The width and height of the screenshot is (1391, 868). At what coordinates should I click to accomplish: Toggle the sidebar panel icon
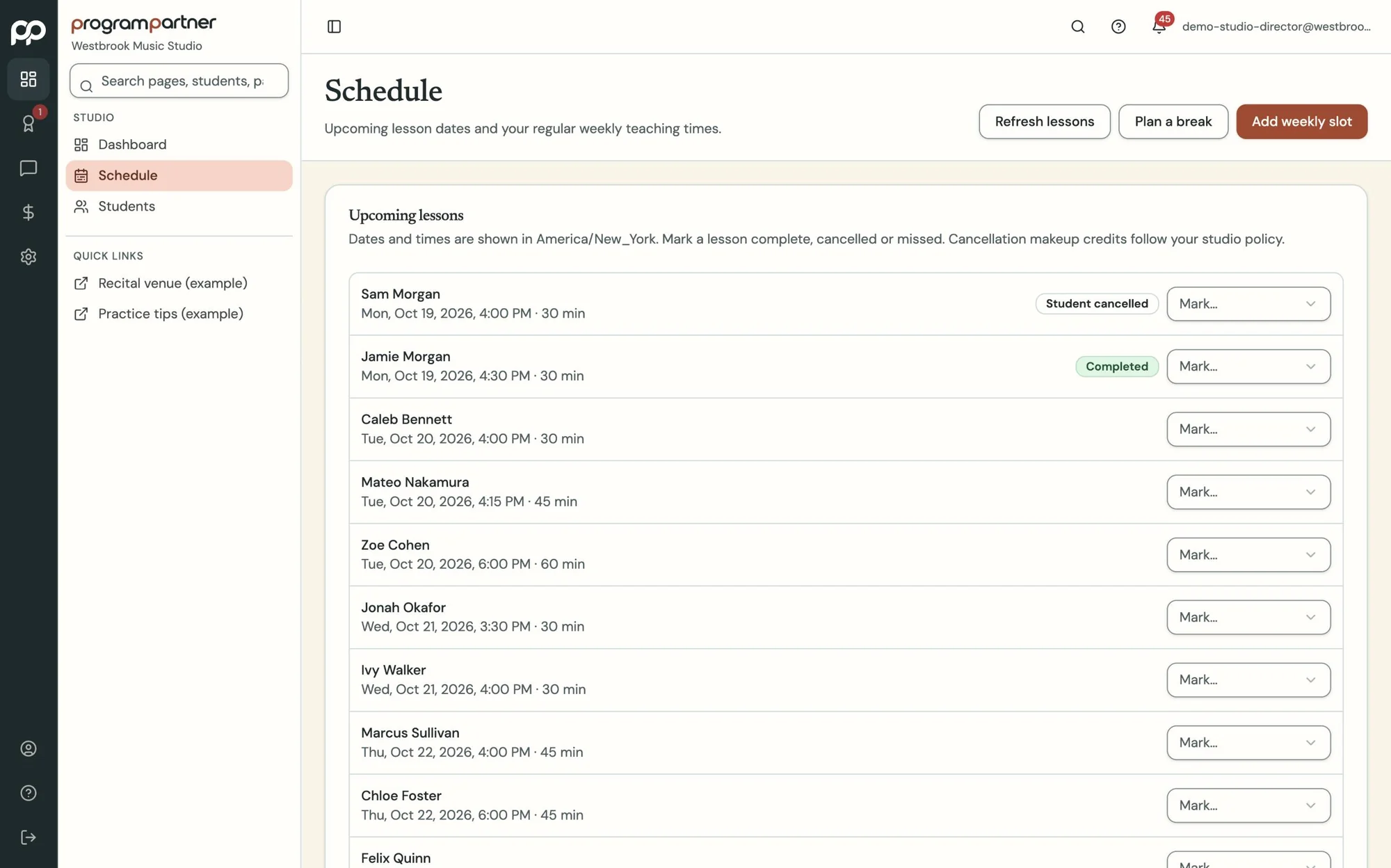point(334,26)
